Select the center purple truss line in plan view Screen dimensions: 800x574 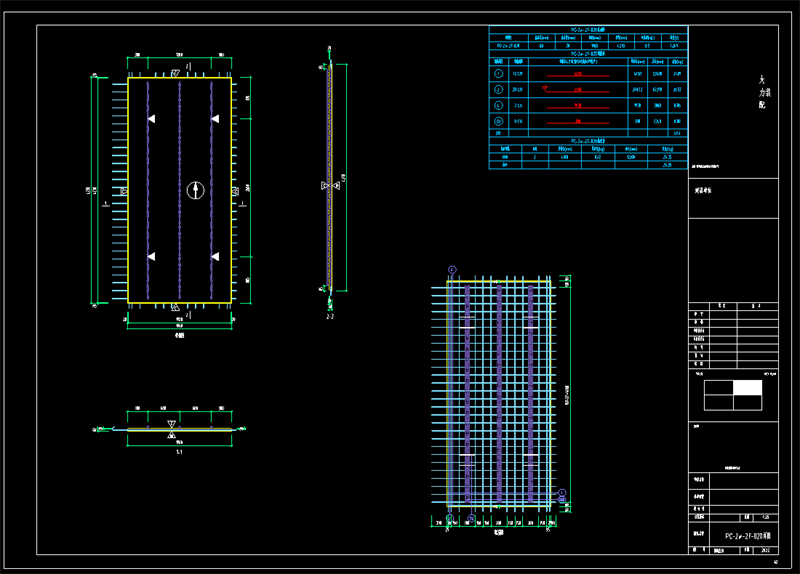click(x=180, y=190)
